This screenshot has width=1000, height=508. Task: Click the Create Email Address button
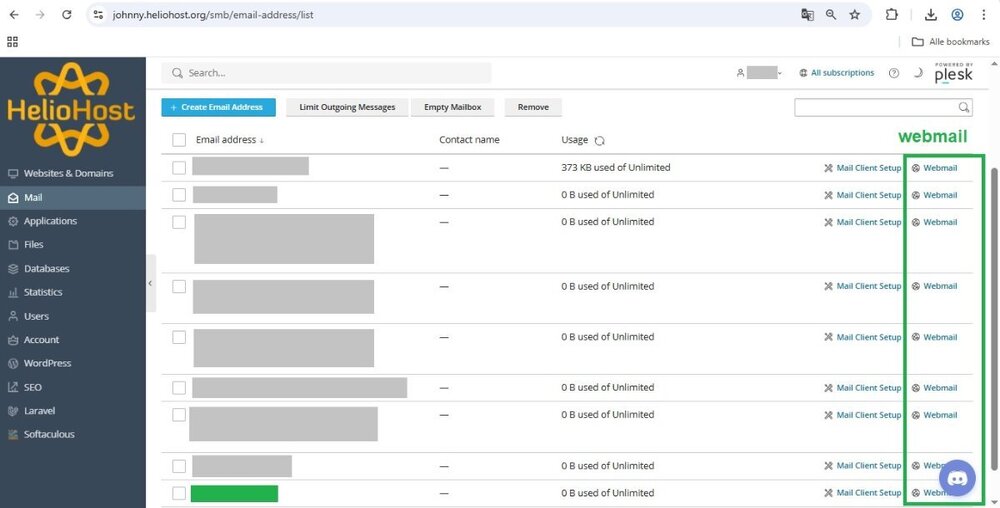(x=218, y=107)
